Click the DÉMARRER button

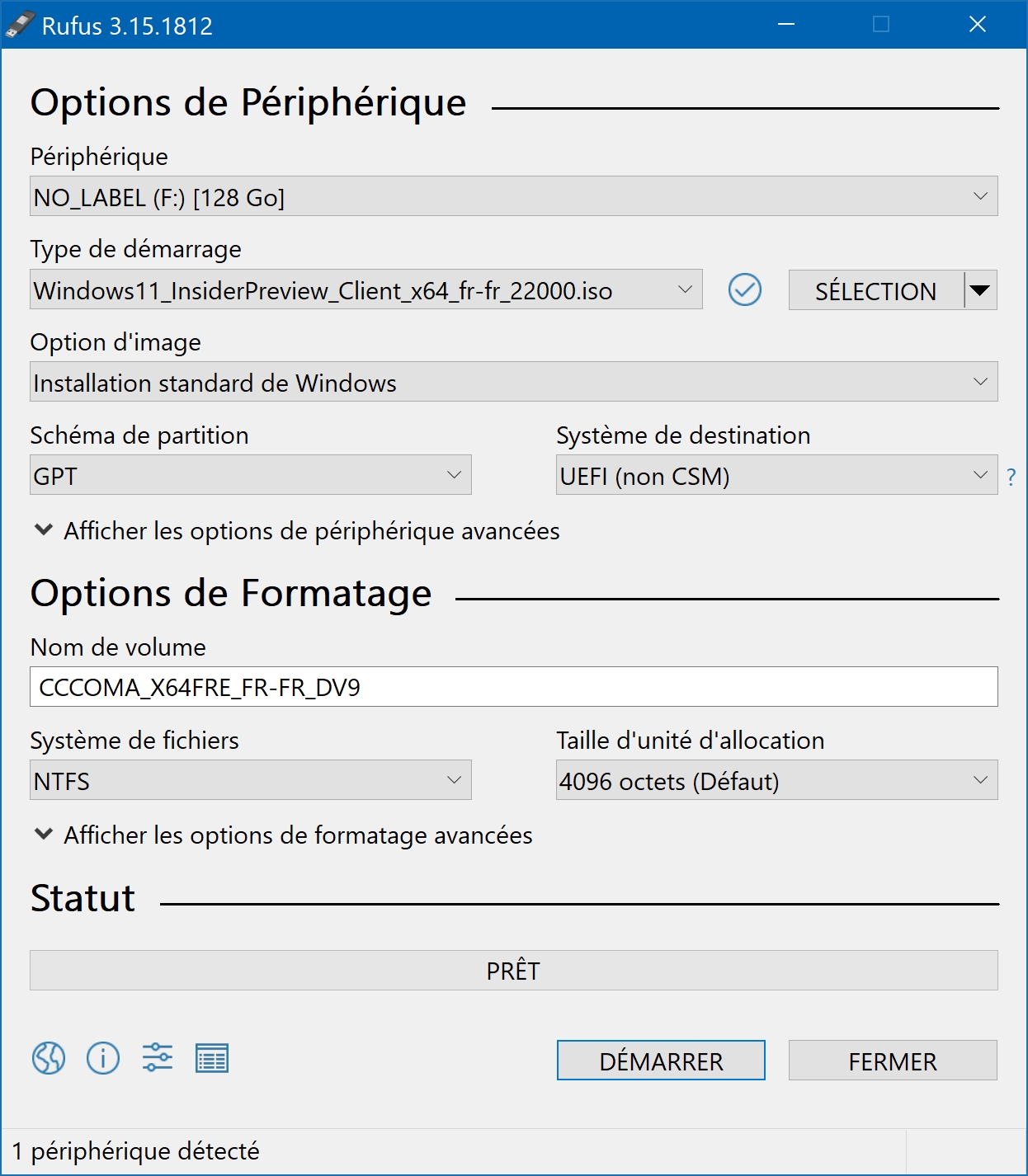pos(661,1061)
